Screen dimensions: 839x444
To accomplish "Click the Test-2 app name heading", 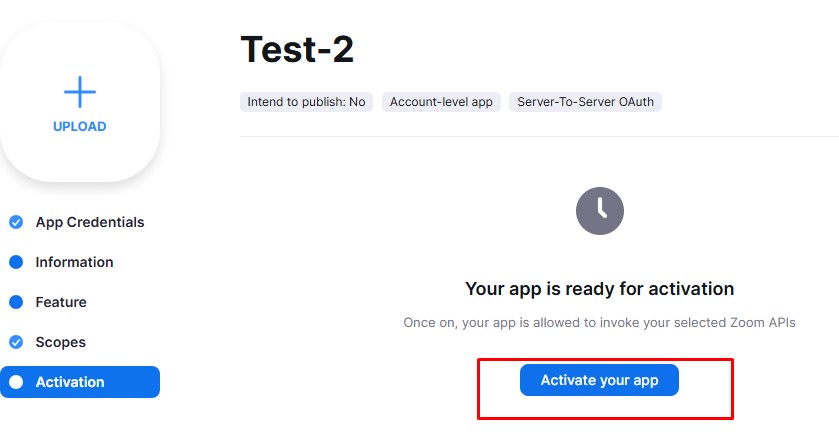I will click(x=297, y=49).
